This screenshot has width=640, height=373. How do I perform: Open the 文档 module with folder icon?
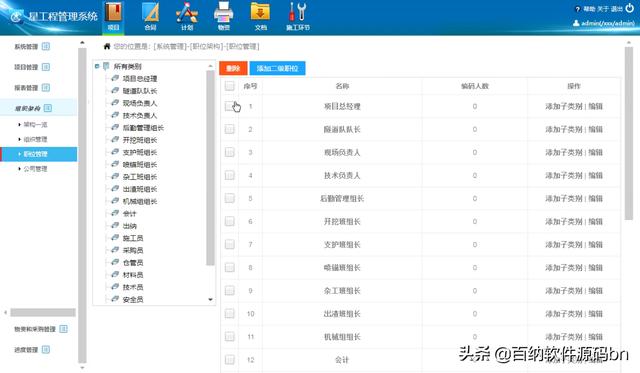(260, 17)
